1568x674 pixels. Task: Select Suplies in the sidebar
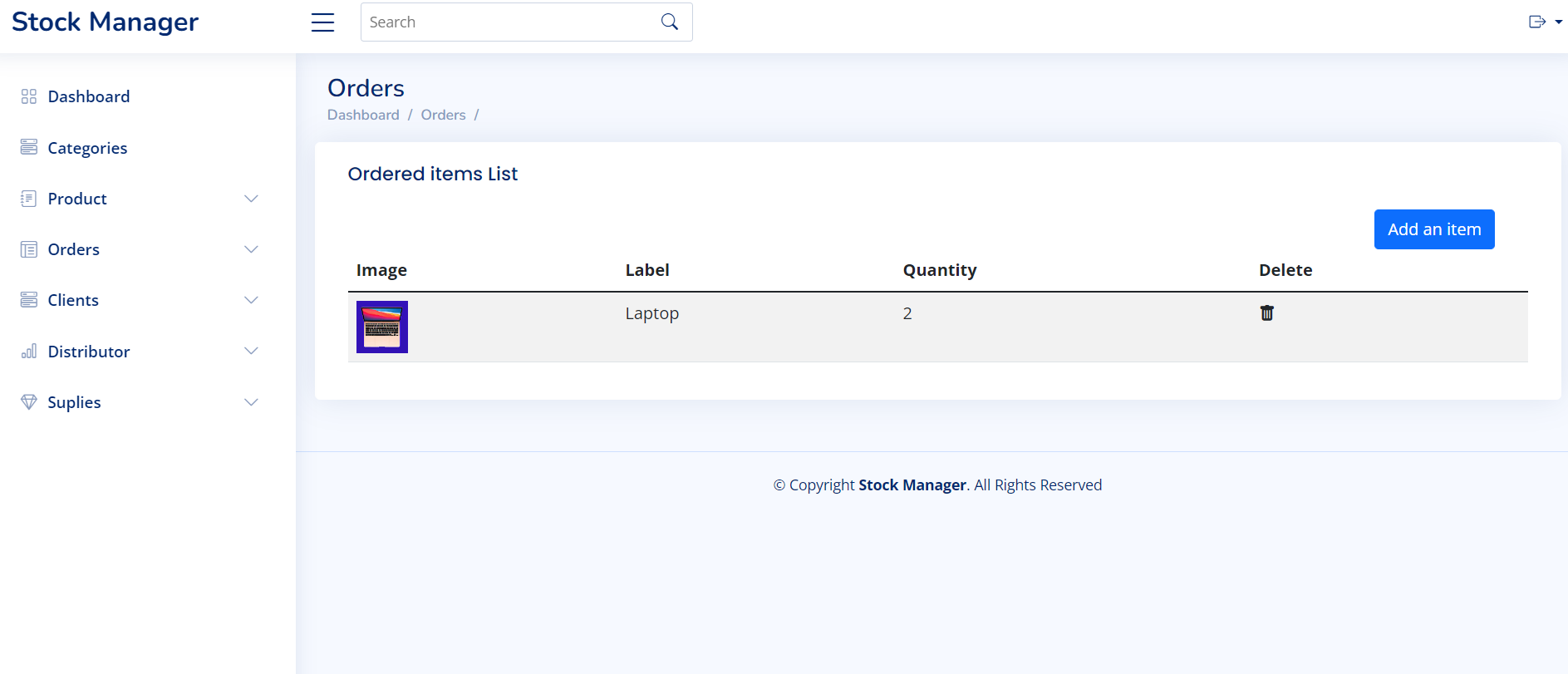(x=74, y=402)
